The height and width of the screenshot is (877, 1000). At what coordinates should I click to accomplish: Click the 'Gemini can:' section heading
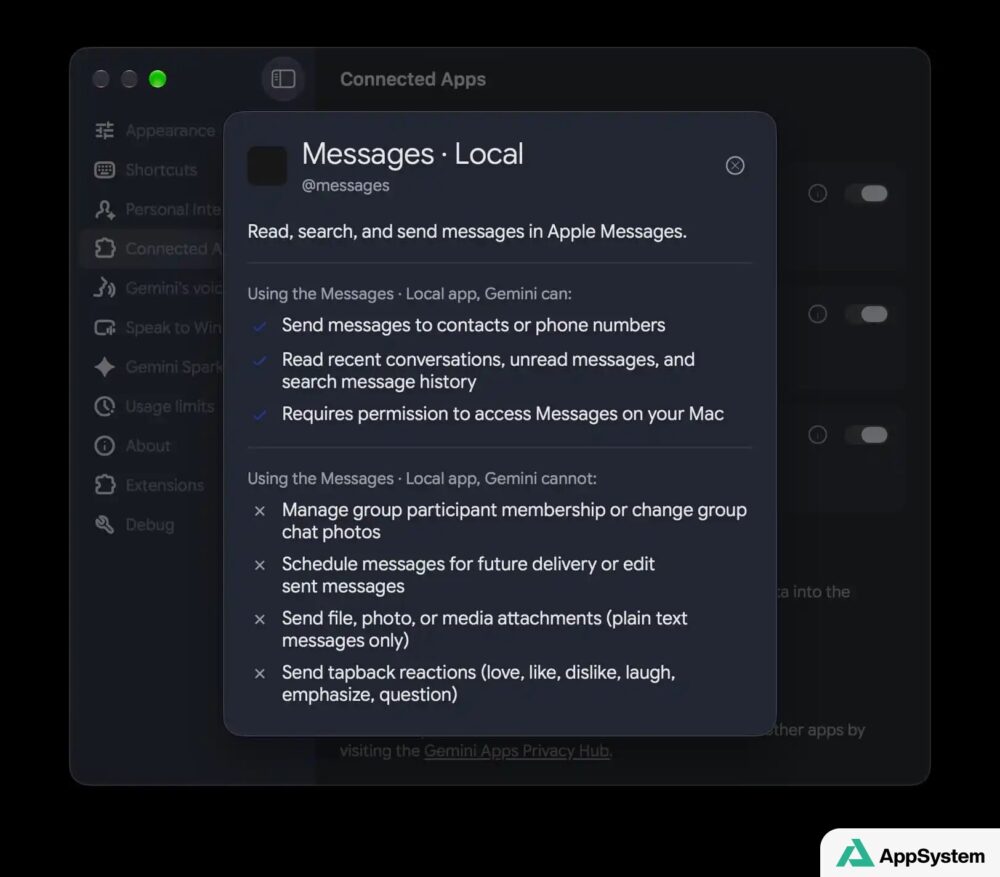coord(409,294)
